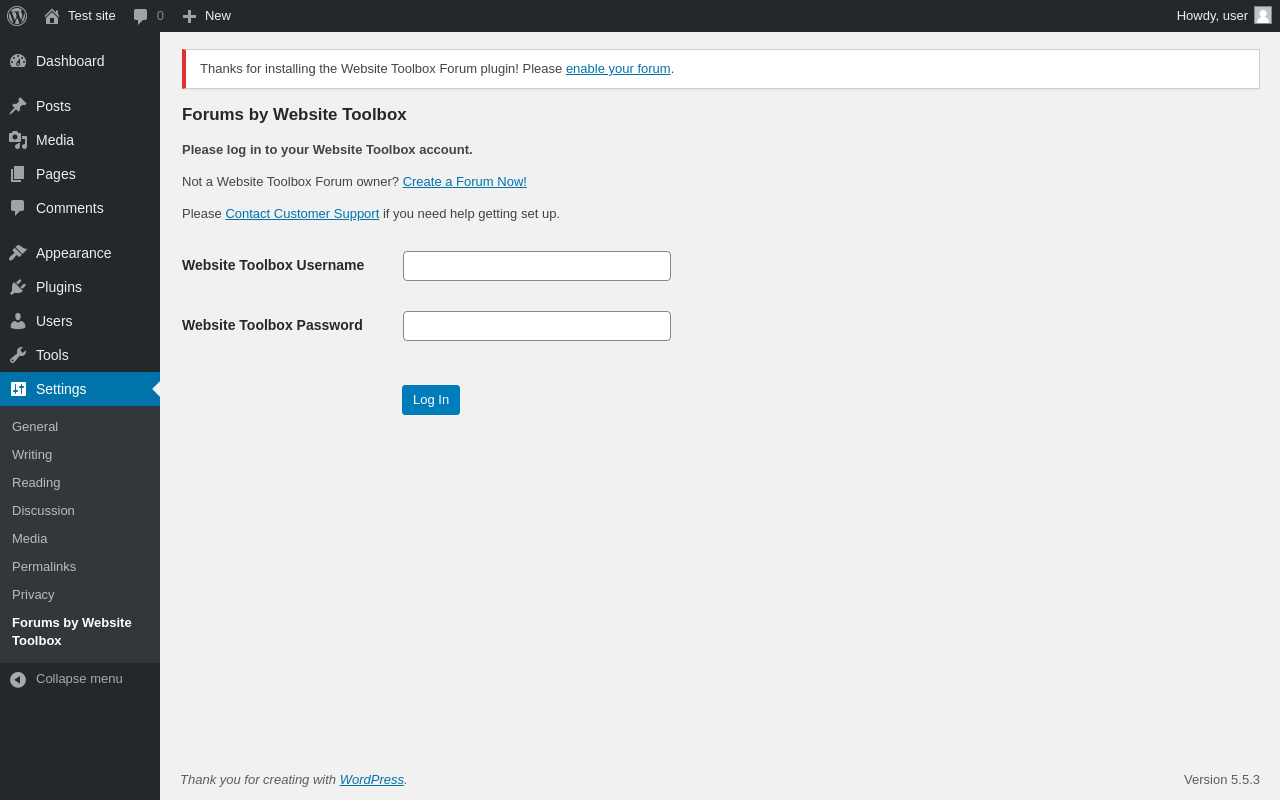This screenshot has height=800, width=1280.
Task: Click the Plugins plug icon
Action: [18, 287]
